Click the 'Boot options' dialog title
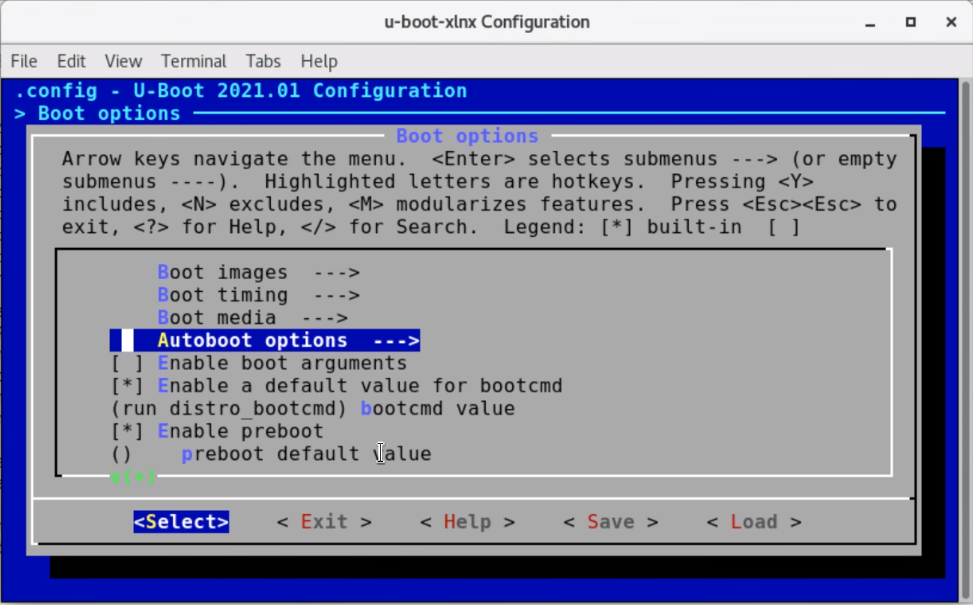Image resolution: width=973 pixels, height=605 pixels. pyautogui.click(x=467, y=136)
